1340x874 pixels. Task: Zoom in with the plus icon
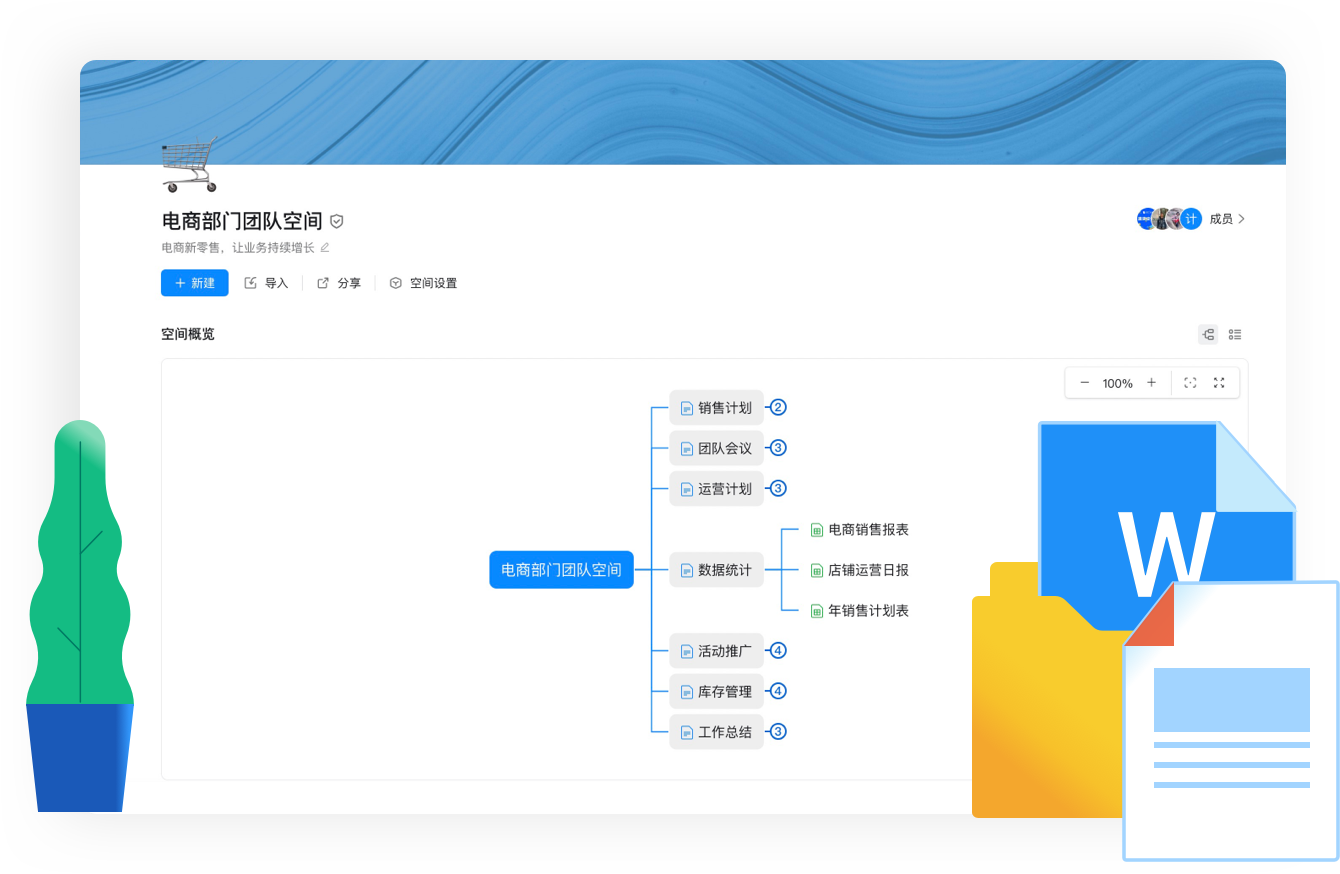pyautogui.click(x=1151, y=383)
